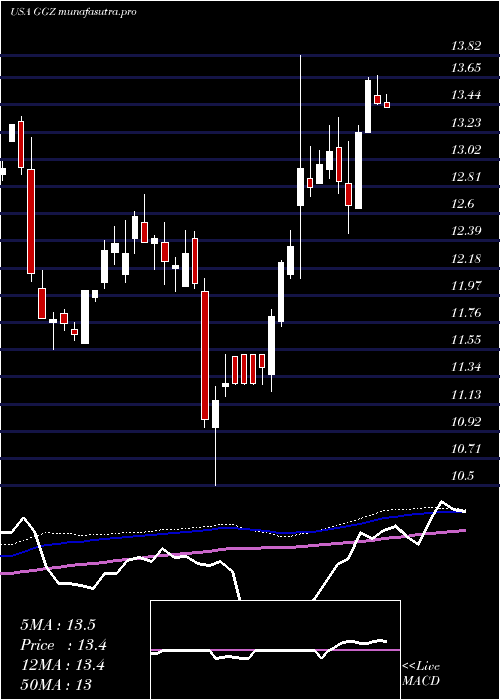This screenshot has height=700, width=500.
Task: Click the 13.82 price axis label
Action: coord(466,46)
